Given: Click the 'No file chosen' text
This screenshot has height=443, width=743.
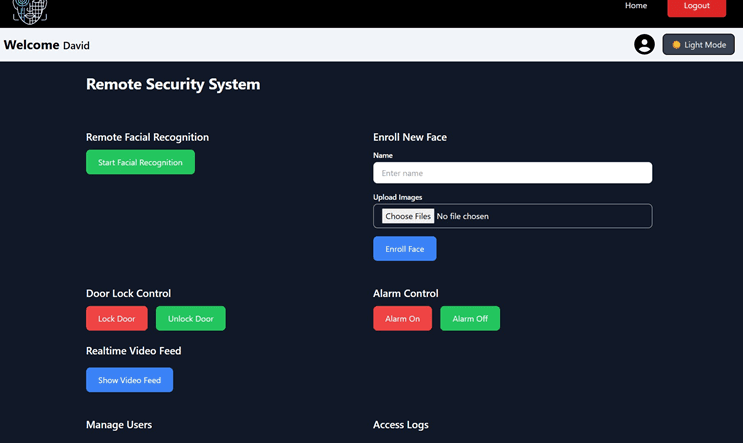Looking at the screenshot, I should click(x=462, y=216).
